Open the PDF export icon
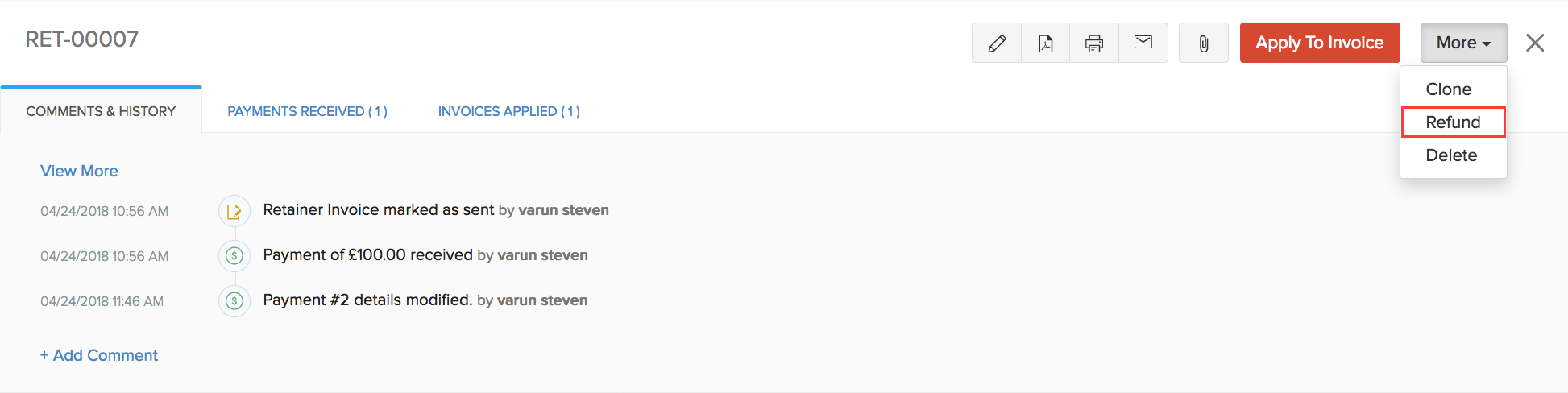The height and width of the screenshot is (393, 1568). [1045, 43]
